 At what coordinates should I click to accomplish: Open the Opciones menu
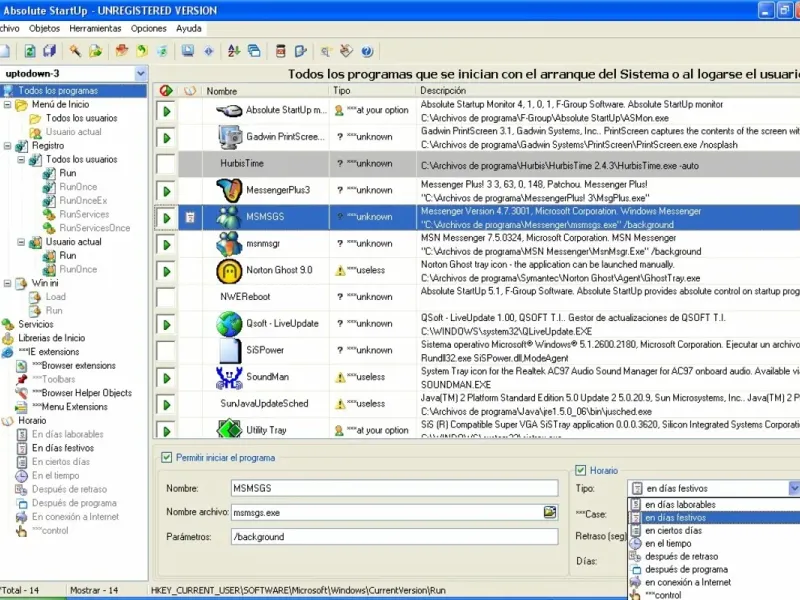point(148,29)
